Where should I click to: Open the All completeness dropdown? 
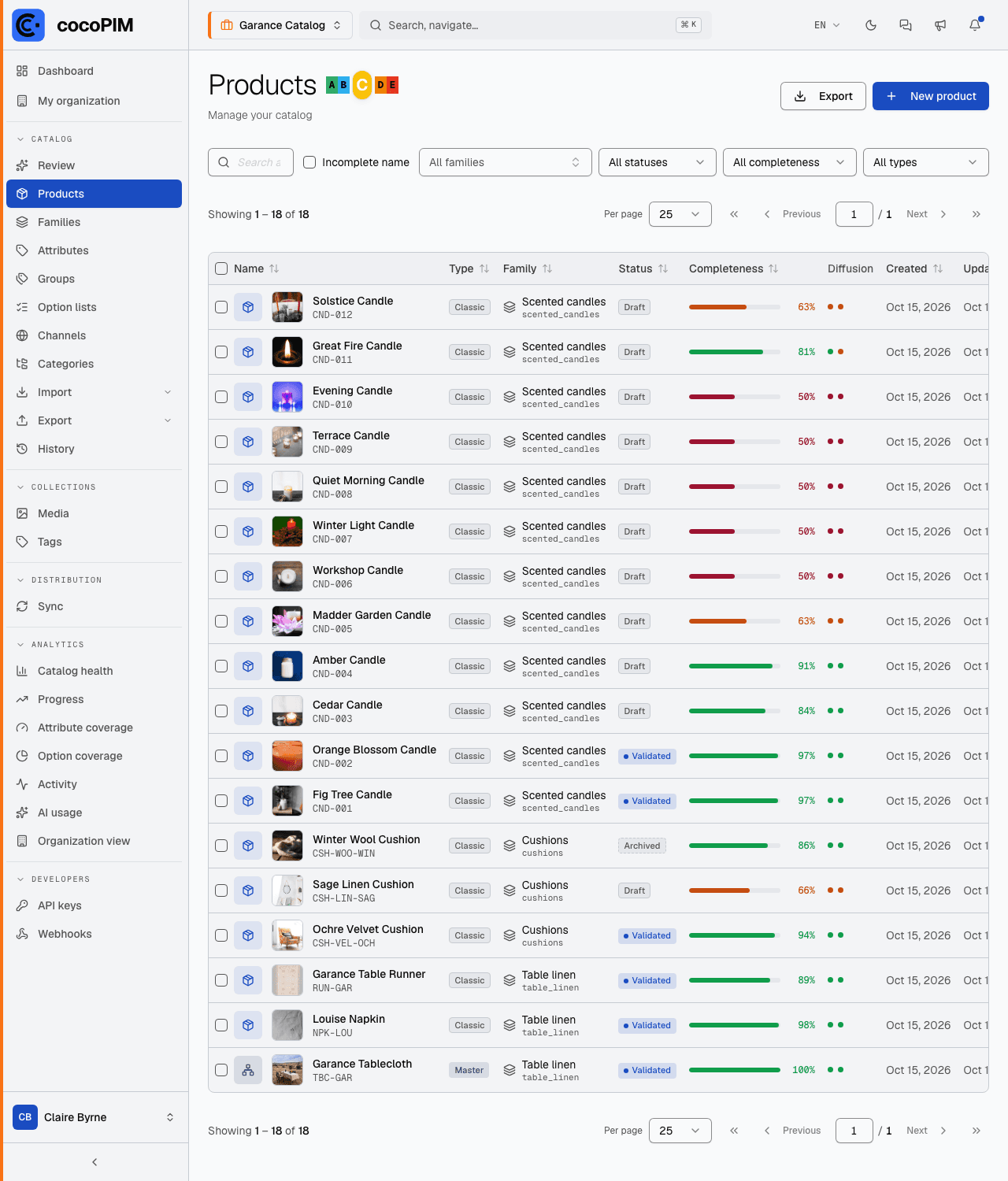pos(790,162)
